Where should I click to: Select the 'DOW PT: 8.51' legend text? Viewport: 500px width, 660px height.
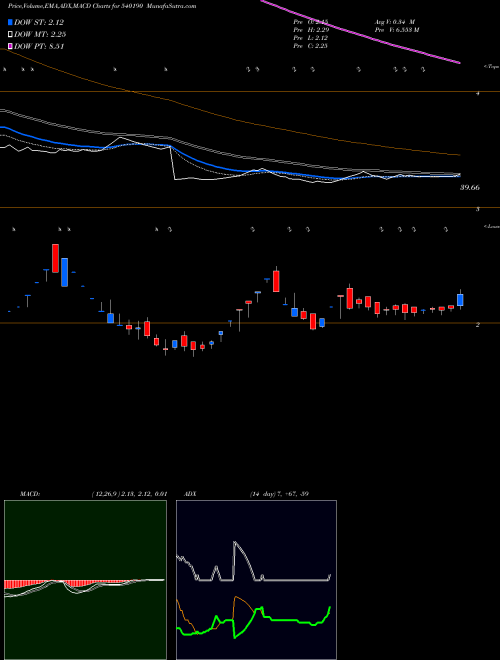pos(39,47)
